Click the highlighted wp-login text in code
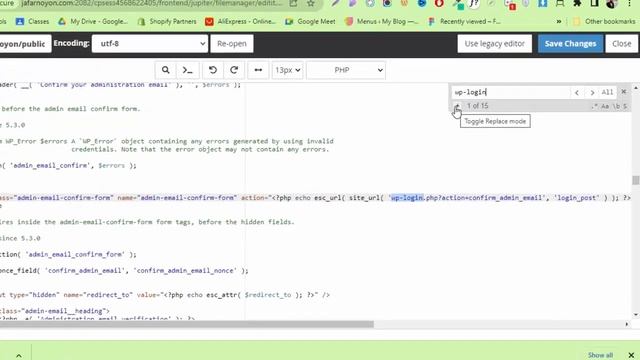 point(407,198)
